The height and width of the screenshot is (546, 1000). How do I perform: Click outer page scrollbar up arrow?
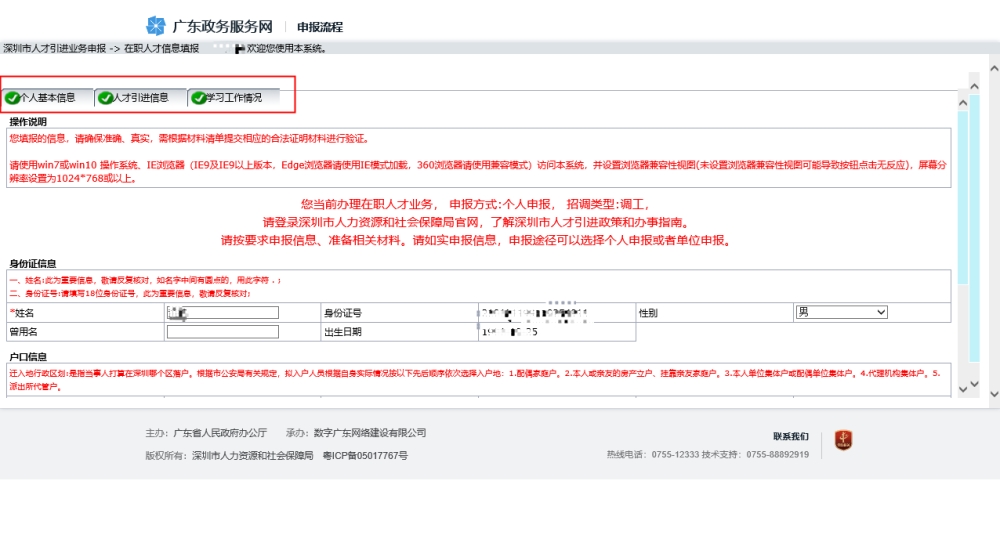[x=994, y=68]
